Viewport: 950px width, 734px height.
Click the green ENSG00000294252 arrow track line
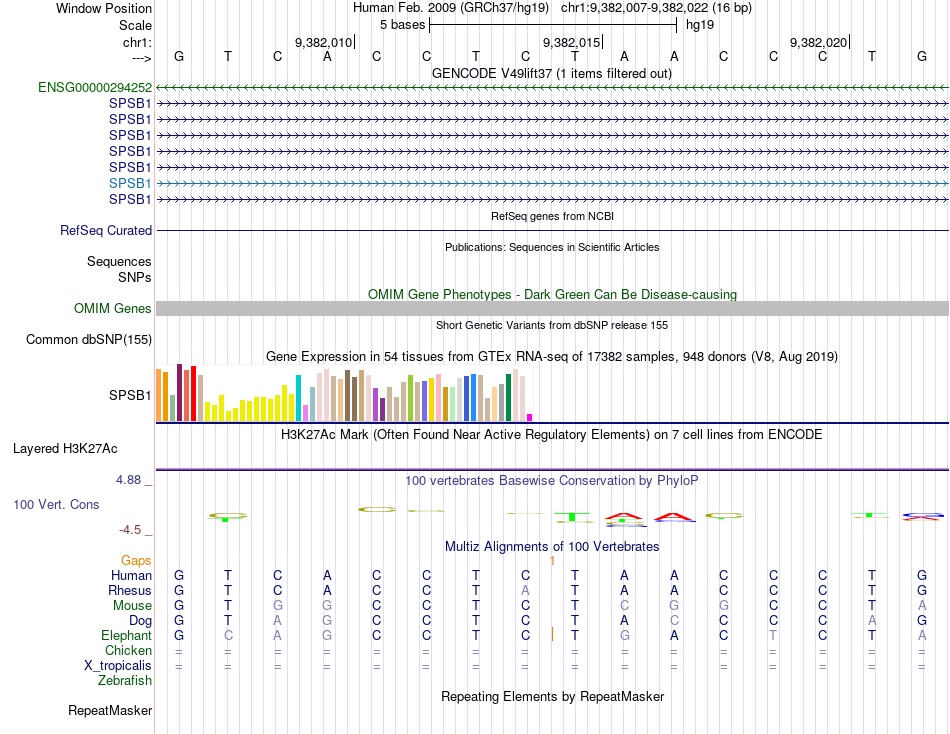pyautogui.click(x=552, y=88)
